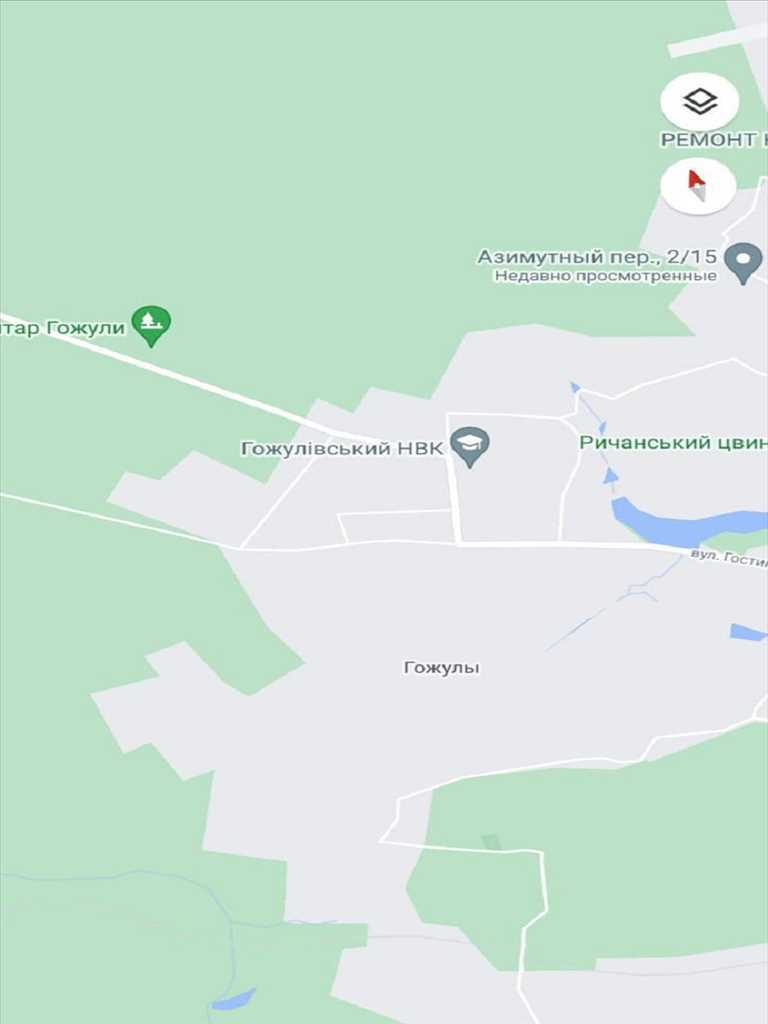Tap the compass orientation button
Viewport: 768px width, 1024px height.
698,186
